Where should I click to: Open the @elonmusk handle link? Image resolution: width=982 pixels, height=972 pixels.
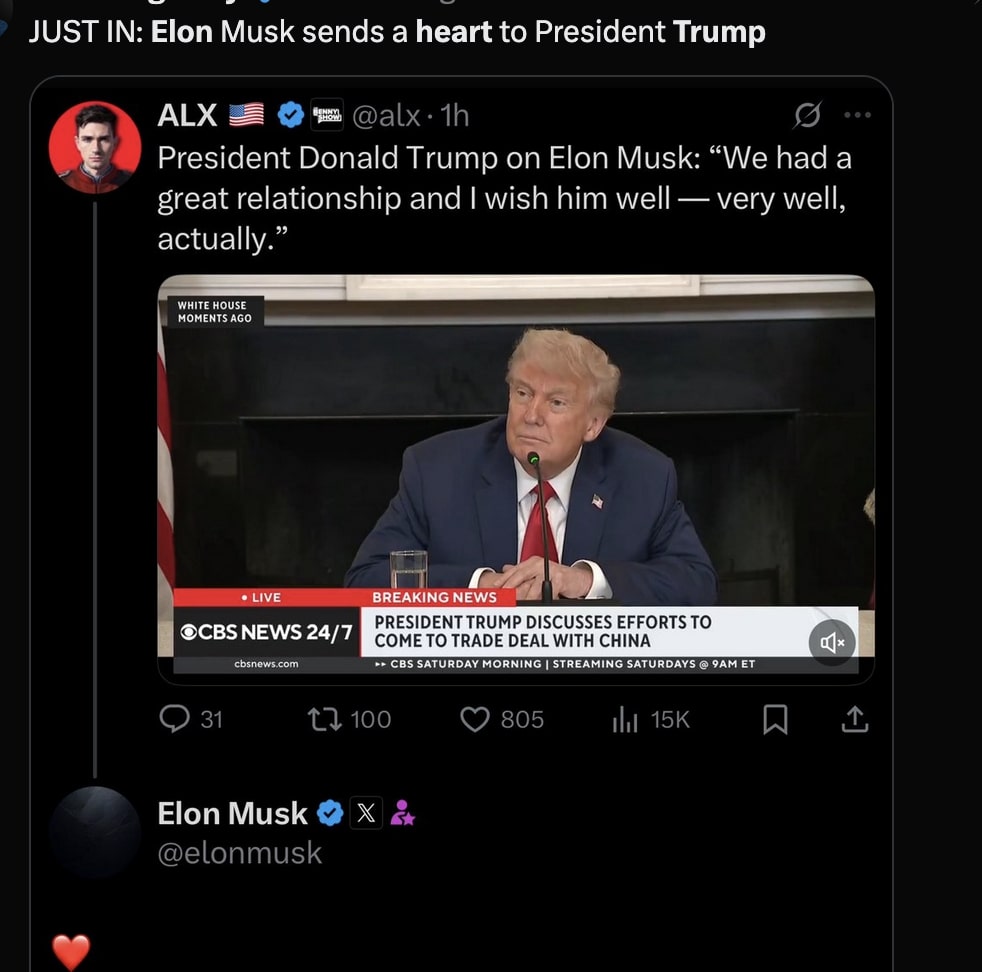tap(240, 853)
